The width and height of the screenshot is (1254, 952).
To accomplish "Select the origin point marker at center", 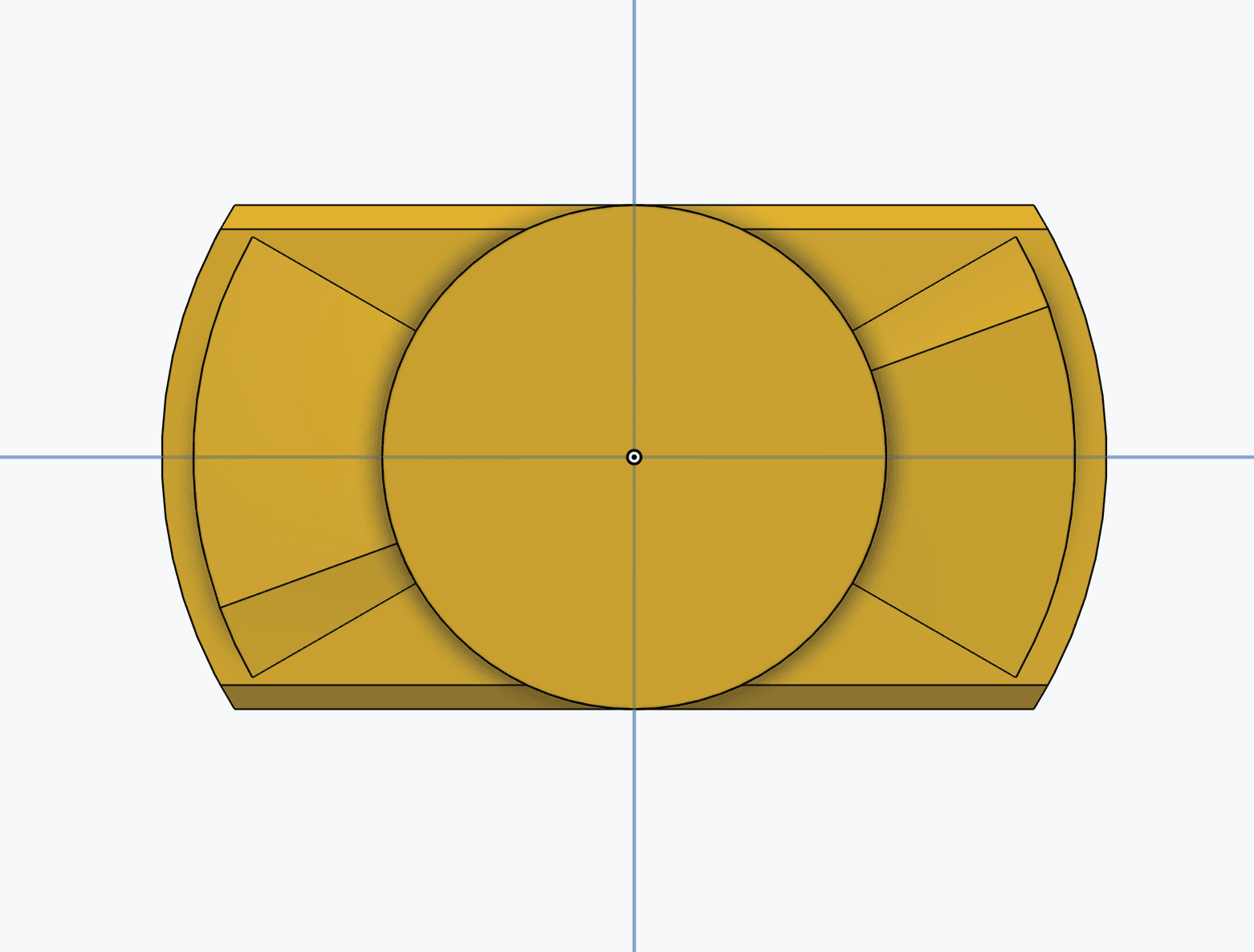I will pos(634,458).
